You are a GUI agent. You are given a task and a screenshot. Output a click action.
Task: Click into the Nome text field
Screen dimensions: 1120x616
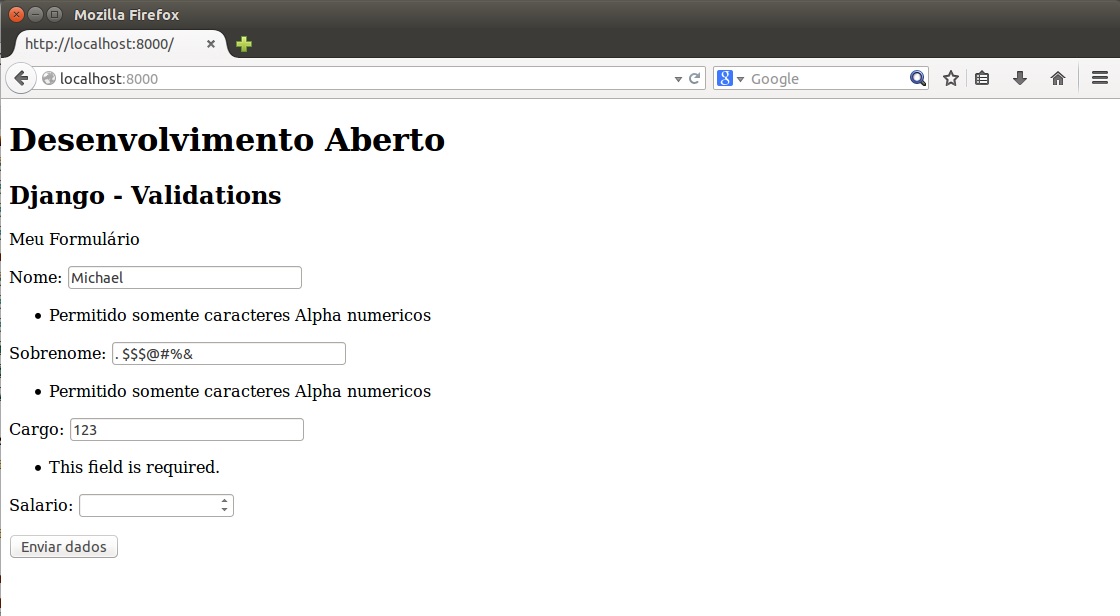pos(184,277)
